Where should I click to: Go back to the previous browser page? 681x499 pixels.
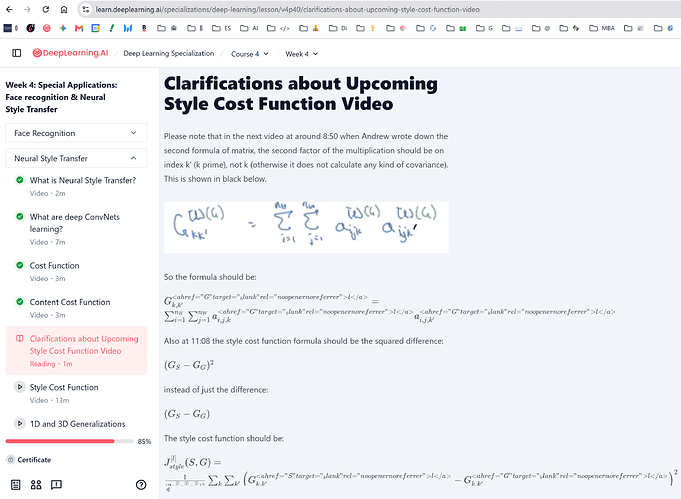(x=9, y=9)
